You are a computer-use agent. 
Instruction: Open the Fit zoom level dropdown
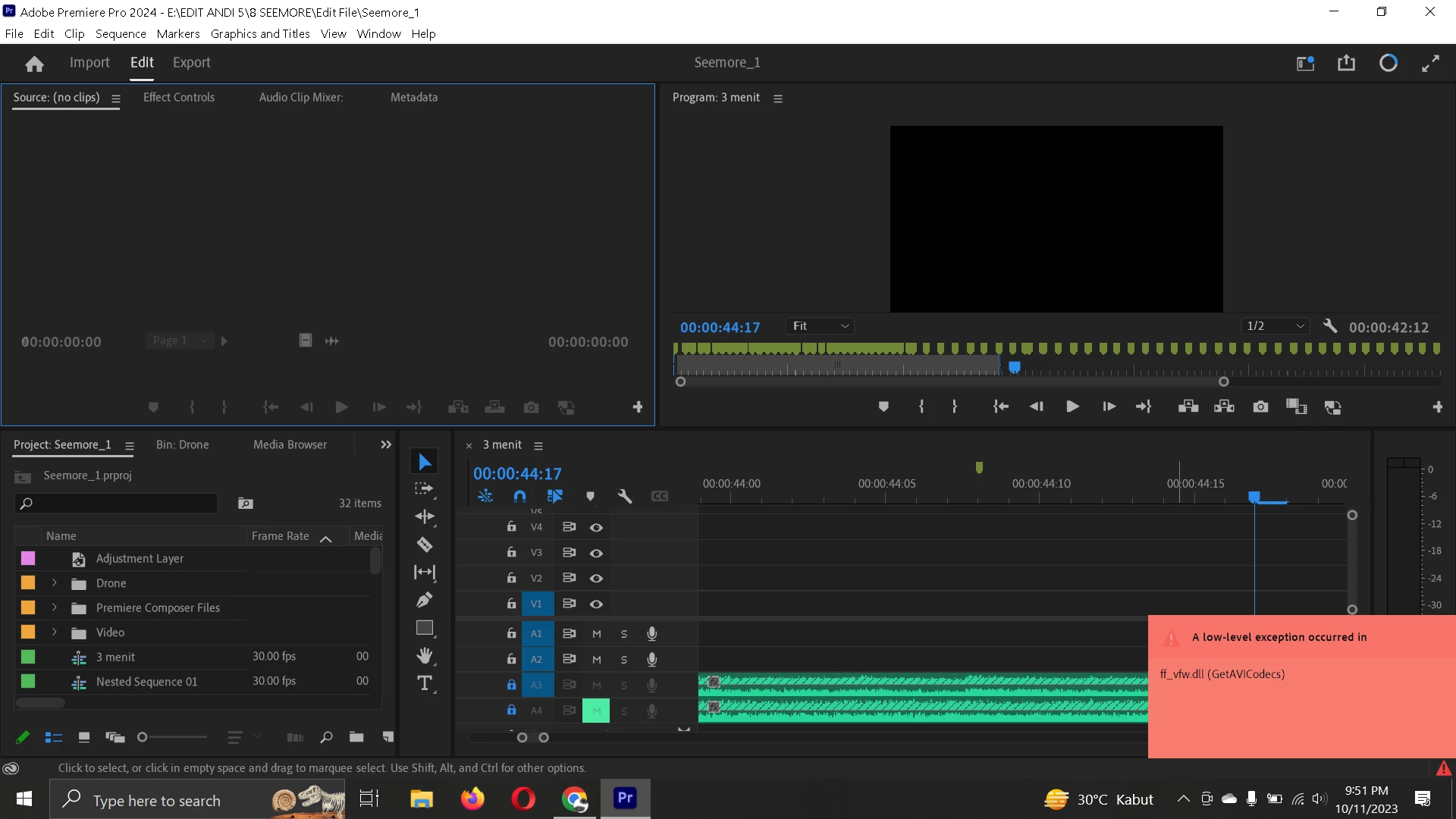click(821, 326)
